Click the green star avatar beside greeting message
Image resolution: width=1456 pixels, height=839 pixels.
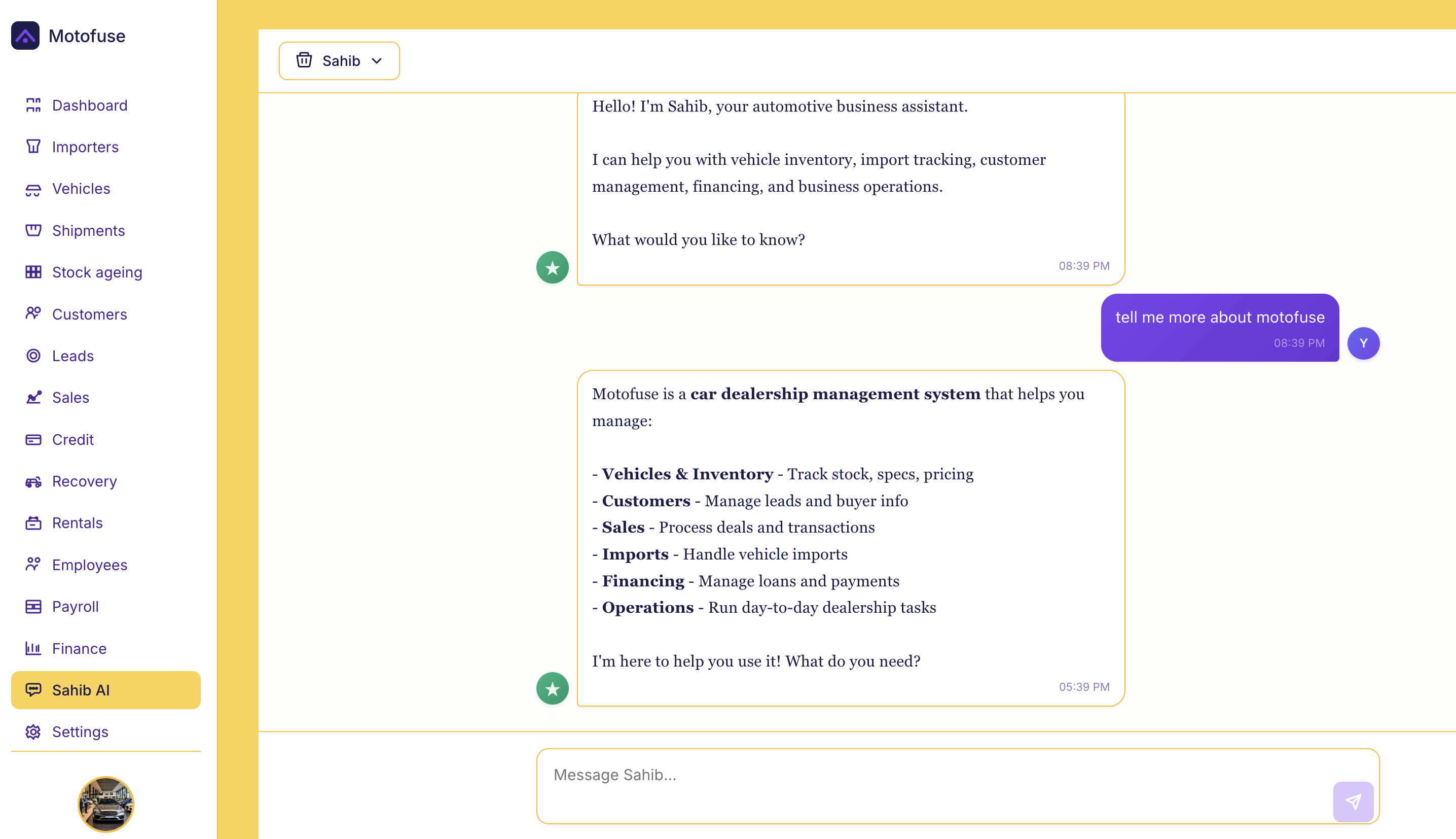[x=552, y=267]
